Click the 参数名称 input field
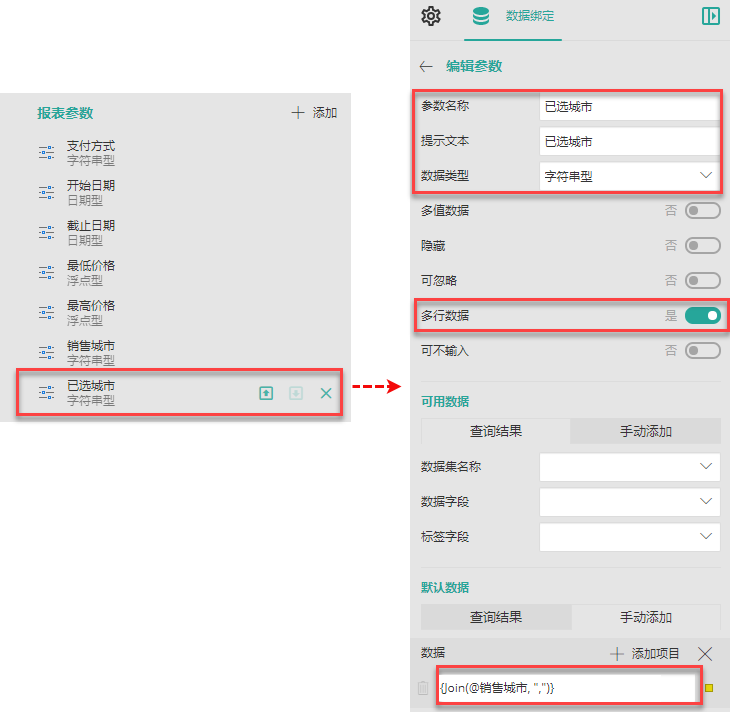The image size is (730, 712). click(x=629, y=107)
